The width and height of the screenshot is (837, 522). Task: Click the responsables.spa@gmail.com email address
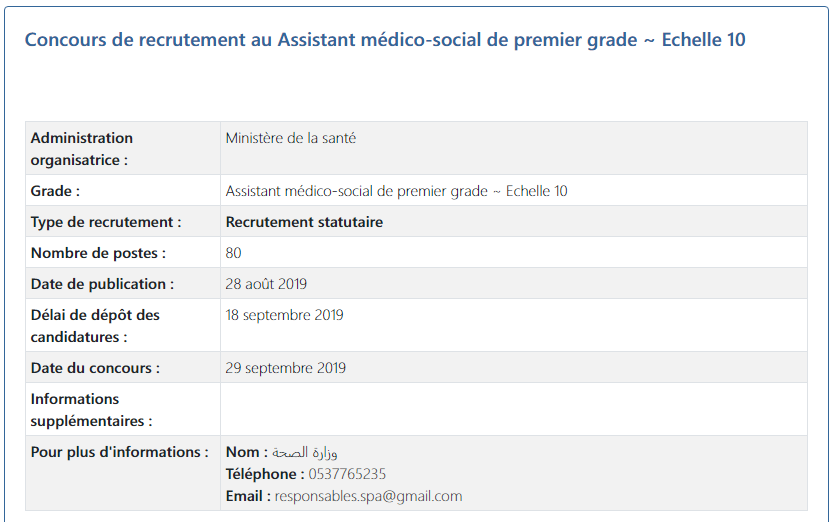368,496
